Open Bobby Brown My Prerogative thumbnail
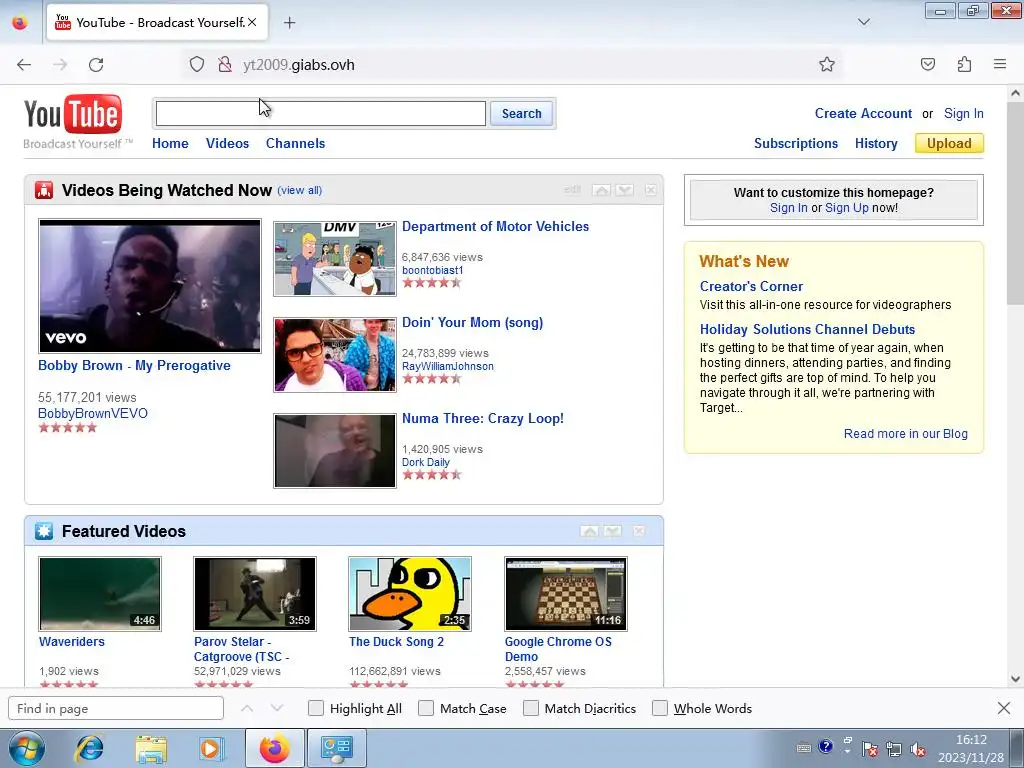 (150, 286)
